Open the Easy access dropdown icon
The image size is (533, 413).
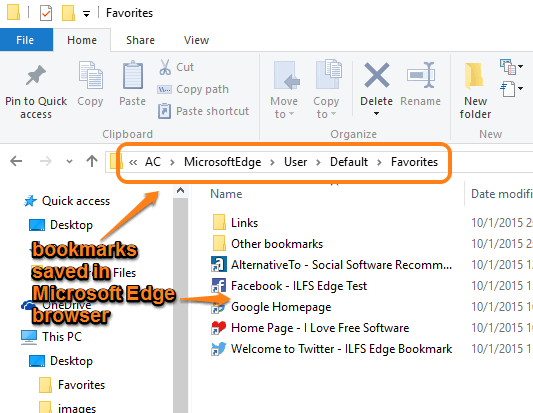(x=511, y=89)
